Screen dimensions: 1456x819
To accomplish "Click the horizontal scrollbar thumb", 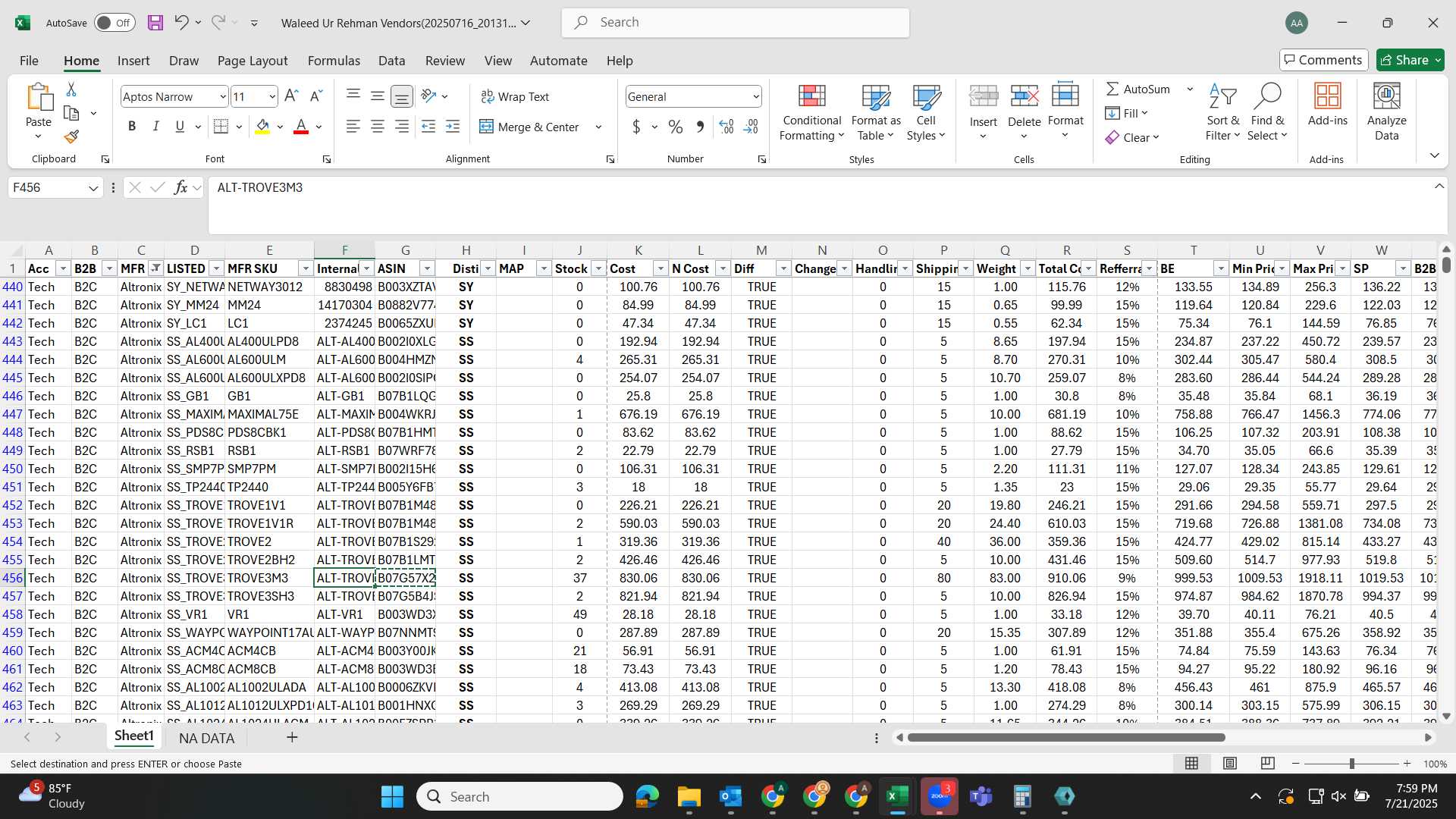I will point(1066,737).
